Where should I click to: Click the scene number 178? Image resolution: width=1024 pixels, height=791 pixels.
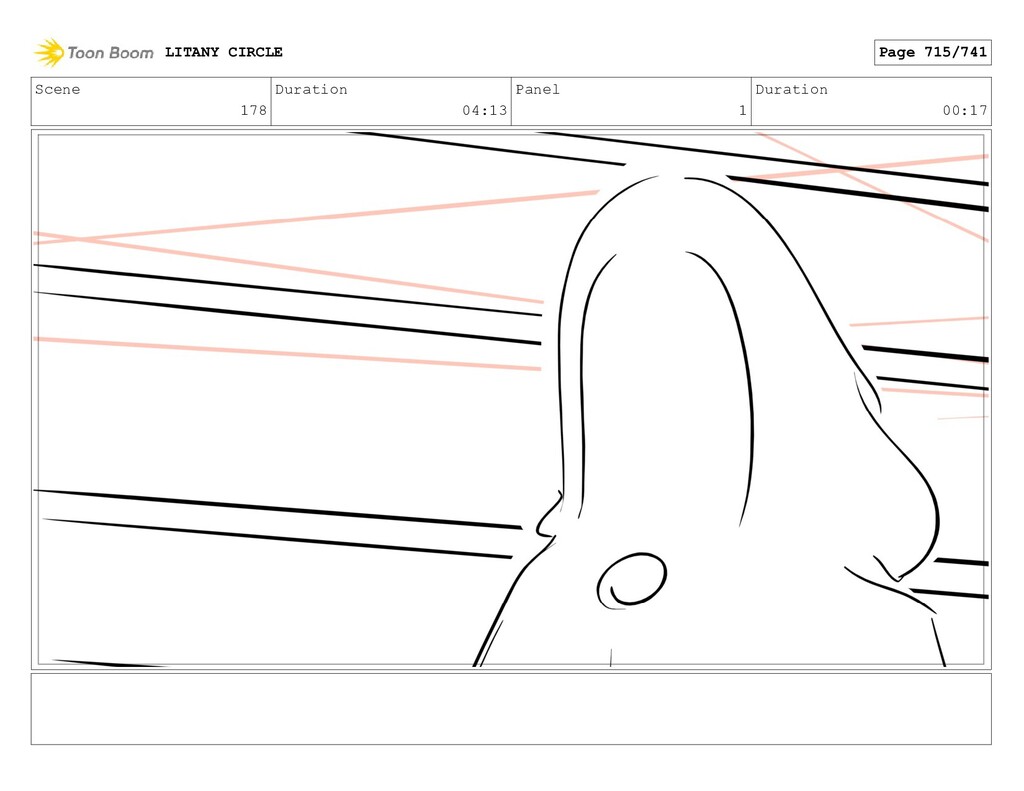click(253, 110)
